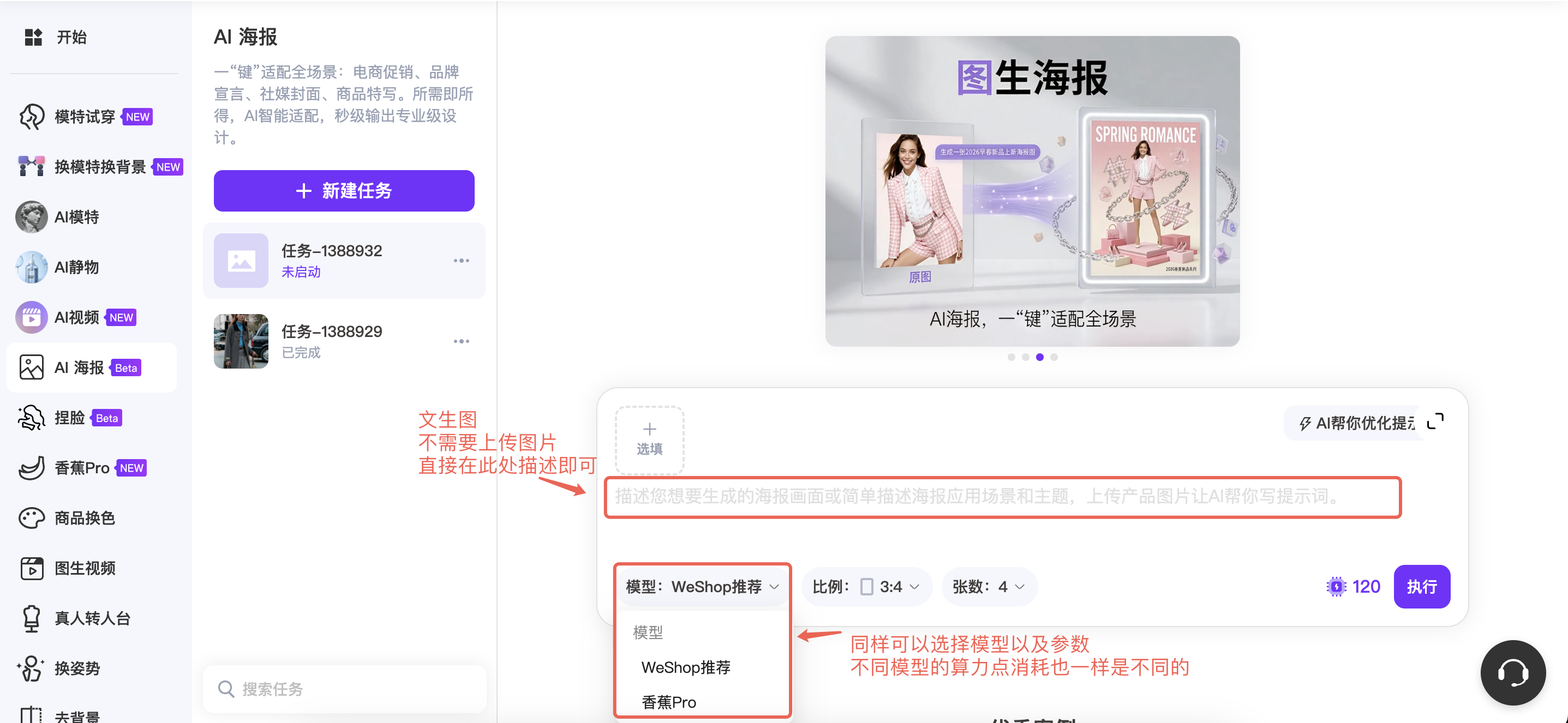The height and width of the screenshot is (723, 1568).
Task: Select the 香蕉Pro banana icon
Action: pyautogui.click(x=31, y=468)
